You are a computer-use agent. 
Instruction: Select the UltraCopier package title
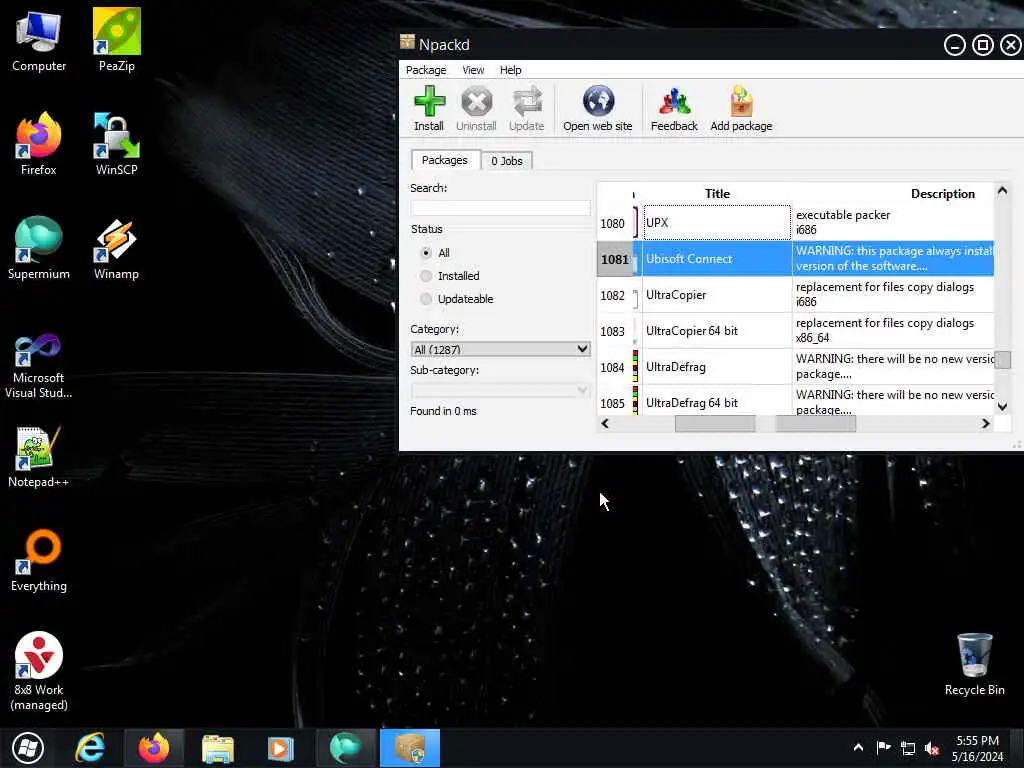(x=676, y=295)
